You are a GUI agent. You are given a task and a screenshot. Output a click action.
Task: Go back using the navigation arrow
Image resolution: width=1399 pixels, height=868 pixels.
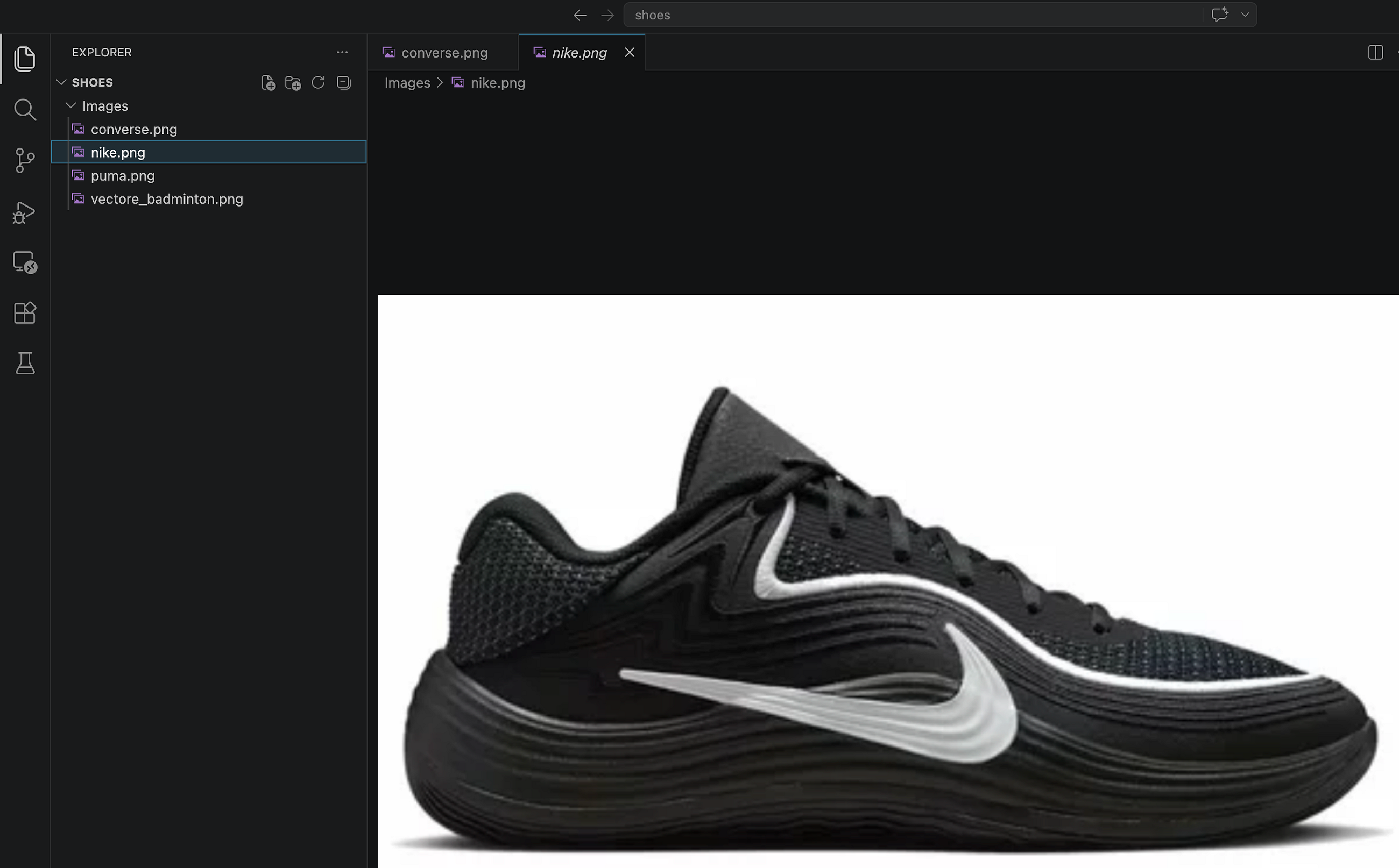[x=580, y=15]
